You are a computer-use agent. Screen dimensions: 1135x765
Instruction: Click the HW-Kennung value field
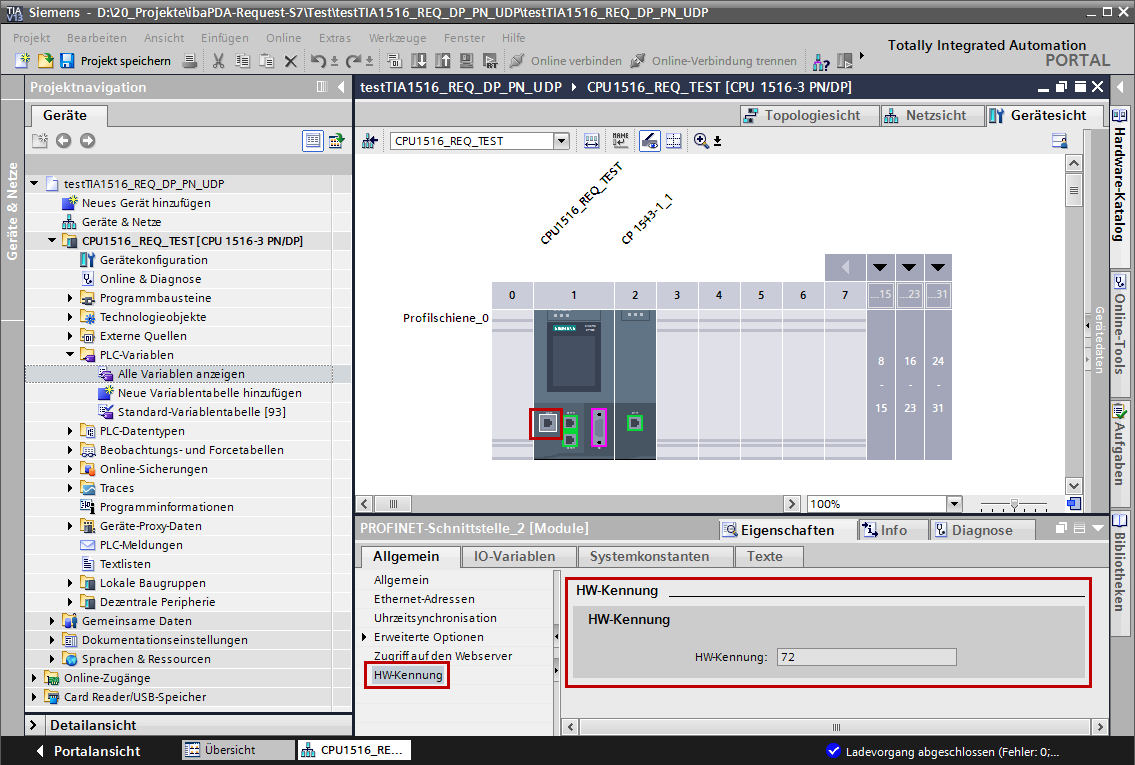(x=864, y=657)
